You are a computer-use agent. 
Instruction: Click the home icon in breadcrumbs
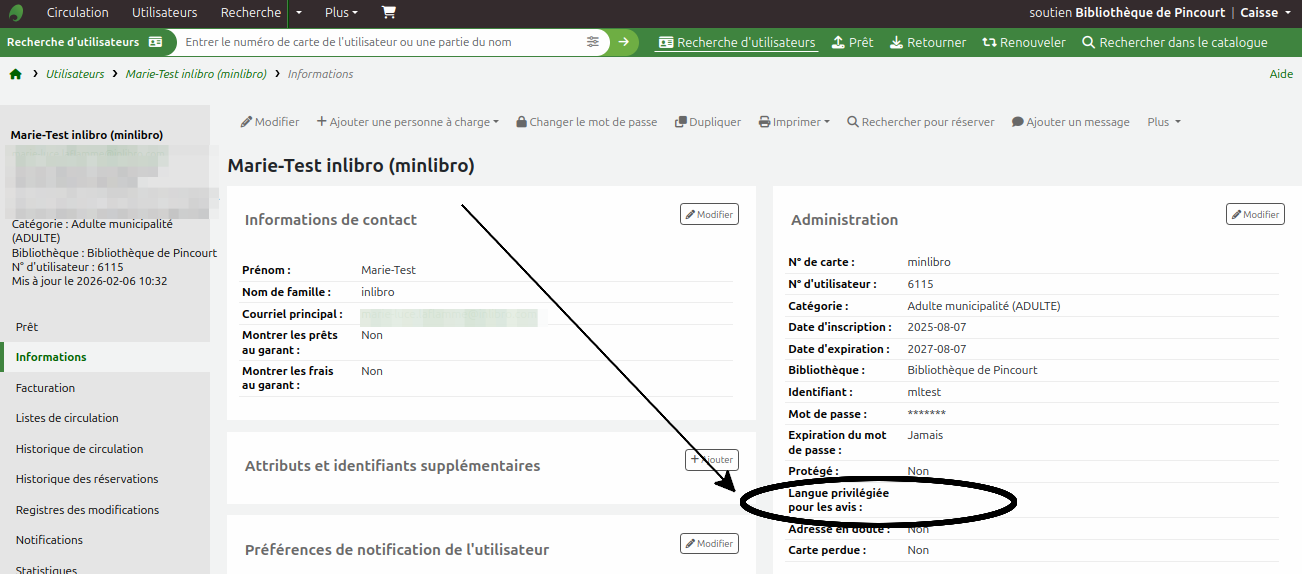[x=15, y=74]
